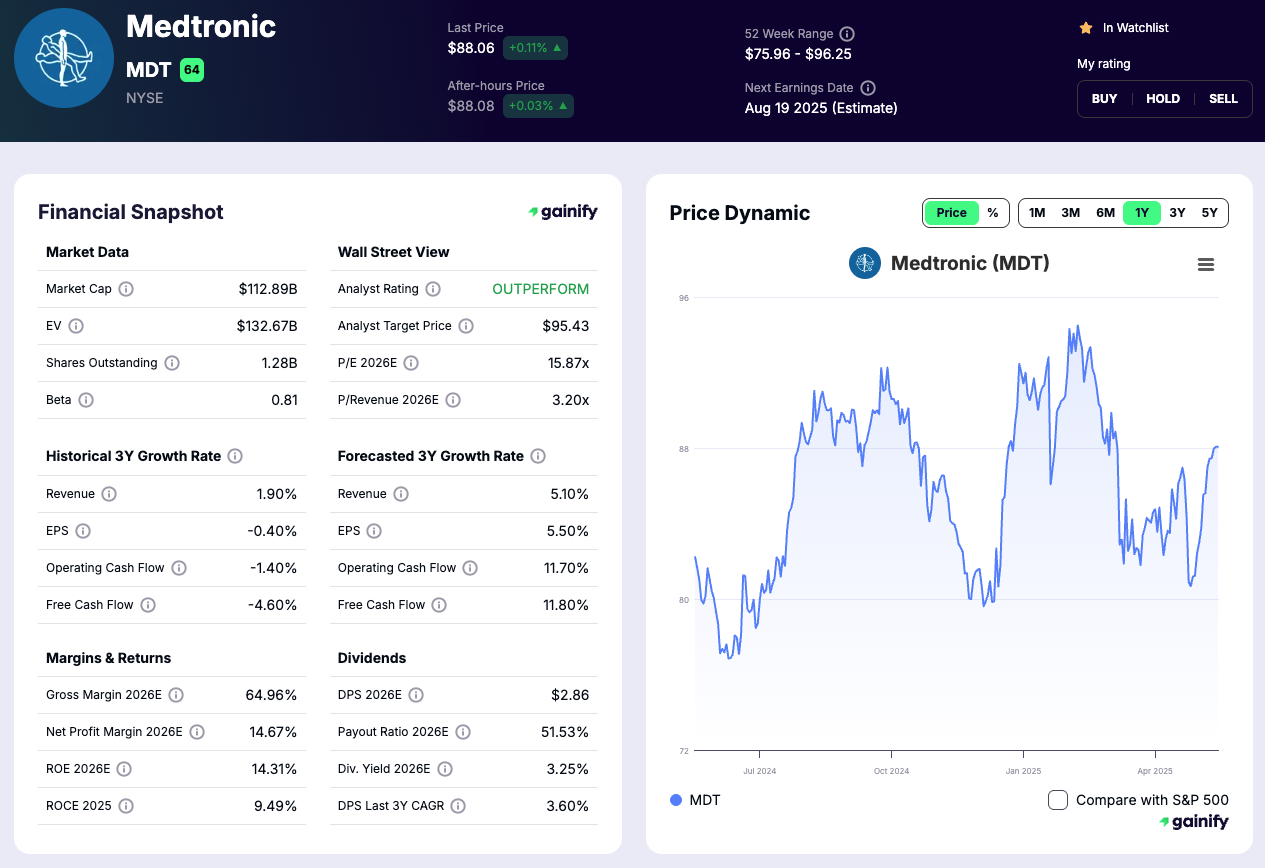Select the 3M time range
The height and width of the screenshot is (868, 1265).
point(1070,213)
